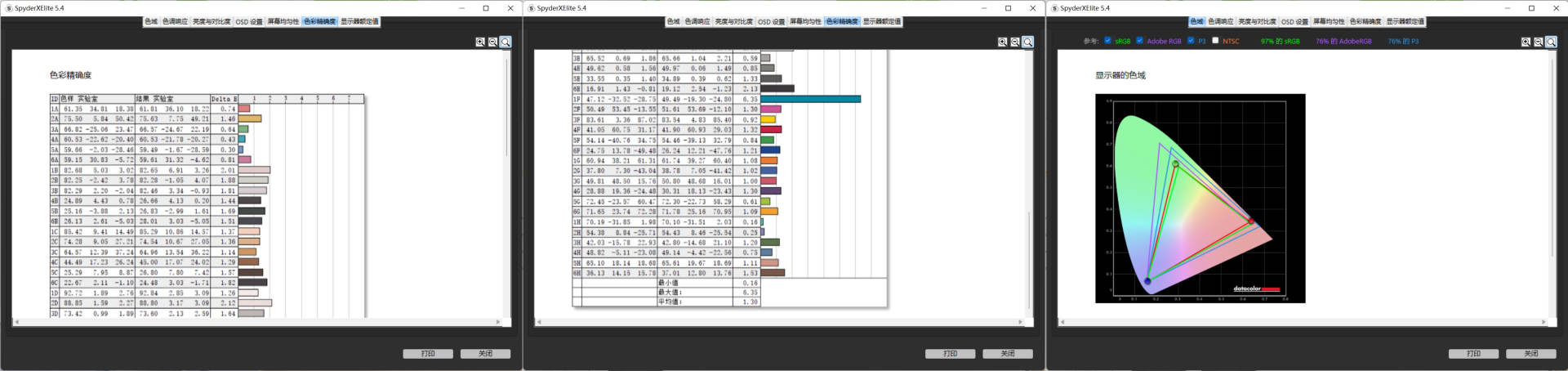Open 色调响应 tab in middle window
This screenshot has height=371, width=1568.
697,21
